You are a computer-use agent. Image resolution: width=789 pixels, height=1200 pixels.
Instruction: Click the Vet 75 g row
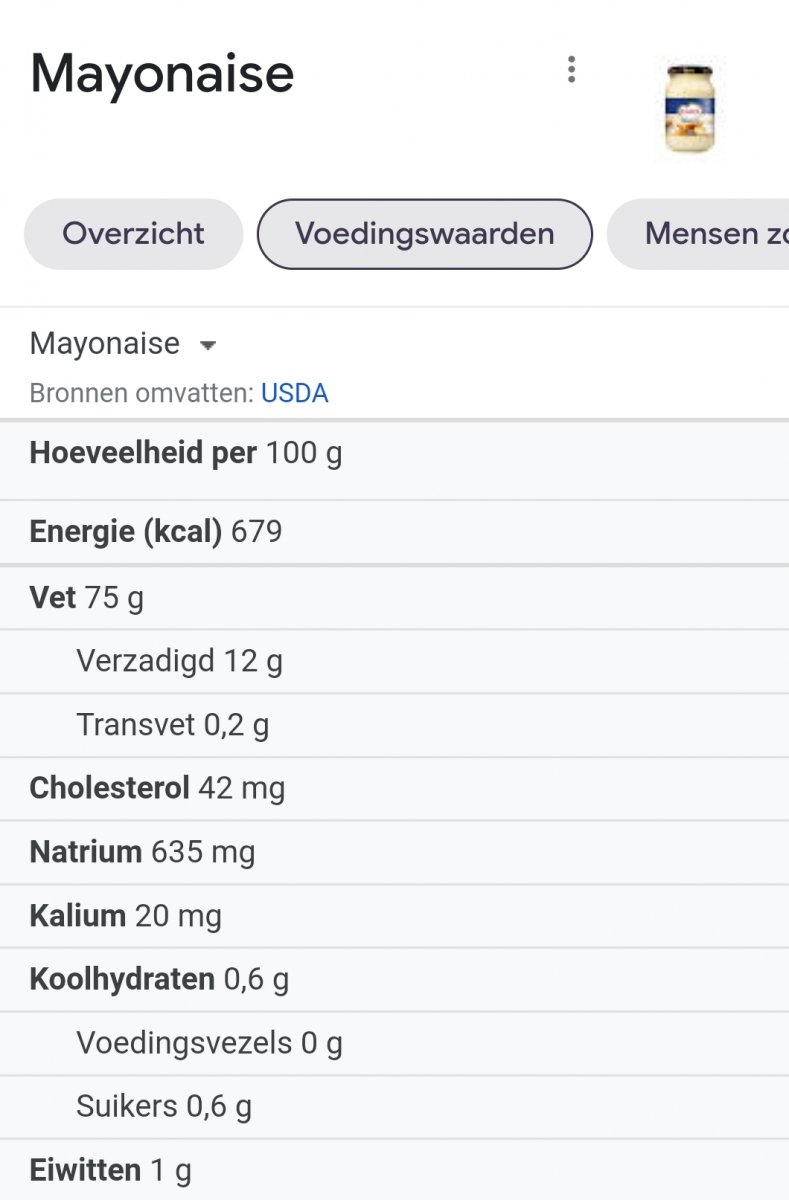[x=87, y=598]
